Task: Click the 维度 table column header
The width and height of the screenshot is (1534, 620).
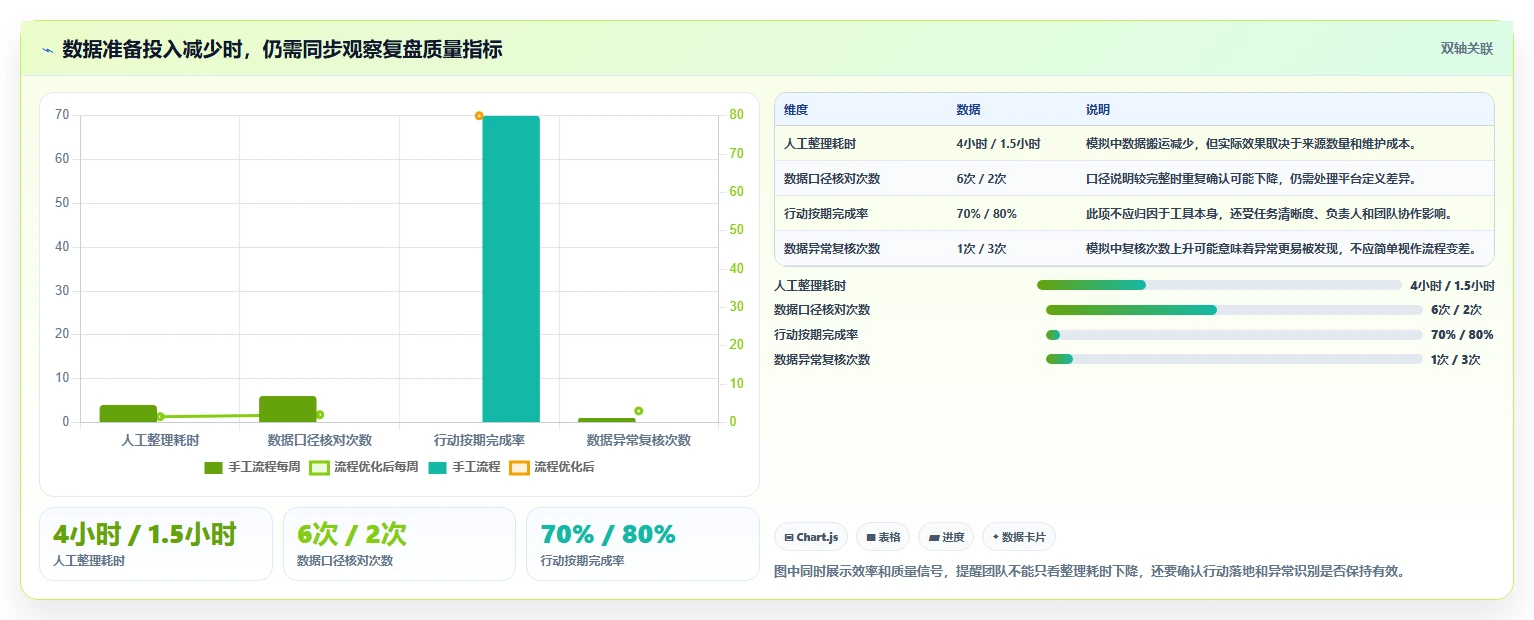Action: click(x=796, y=110)
